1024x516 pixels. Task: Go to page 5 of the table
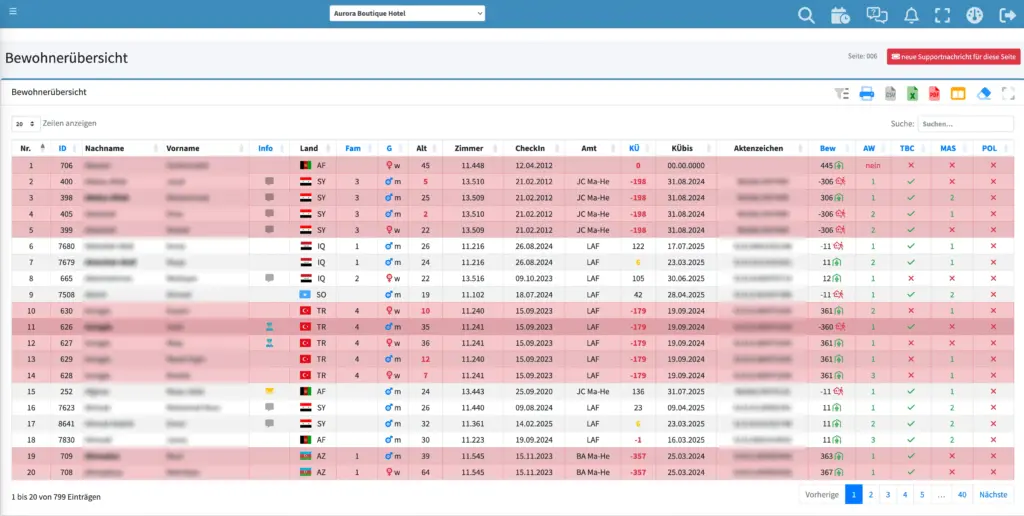tap(922, 495)
